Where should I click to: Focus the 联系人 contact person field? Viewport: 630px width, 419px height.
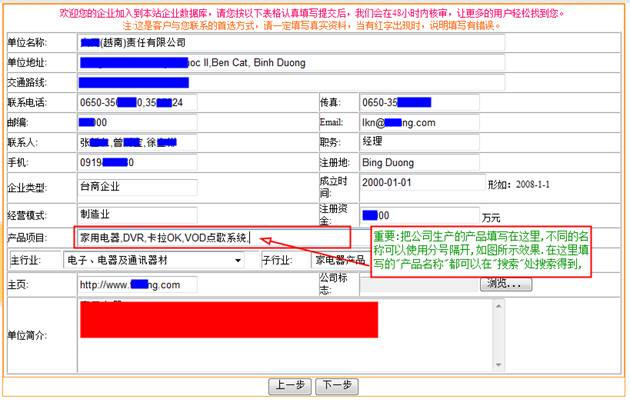[x=136, y=142]
